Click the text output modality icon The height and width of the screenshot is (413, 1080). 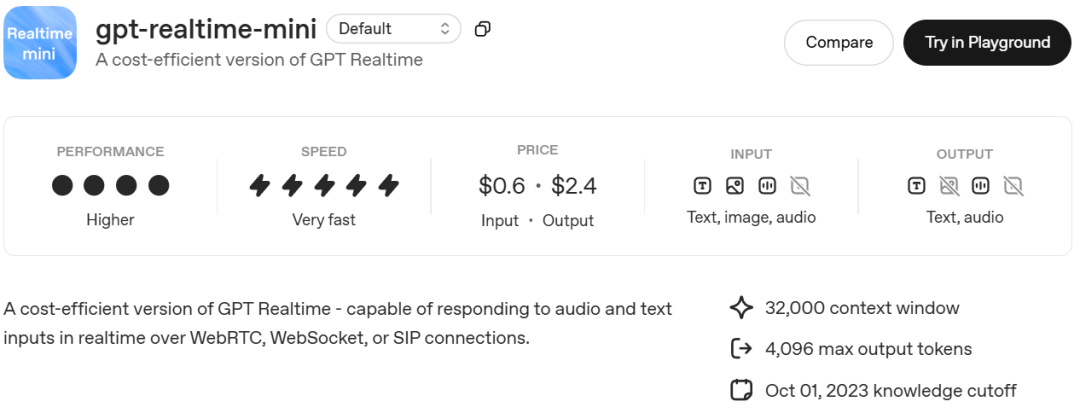click(x=916, y=185)
